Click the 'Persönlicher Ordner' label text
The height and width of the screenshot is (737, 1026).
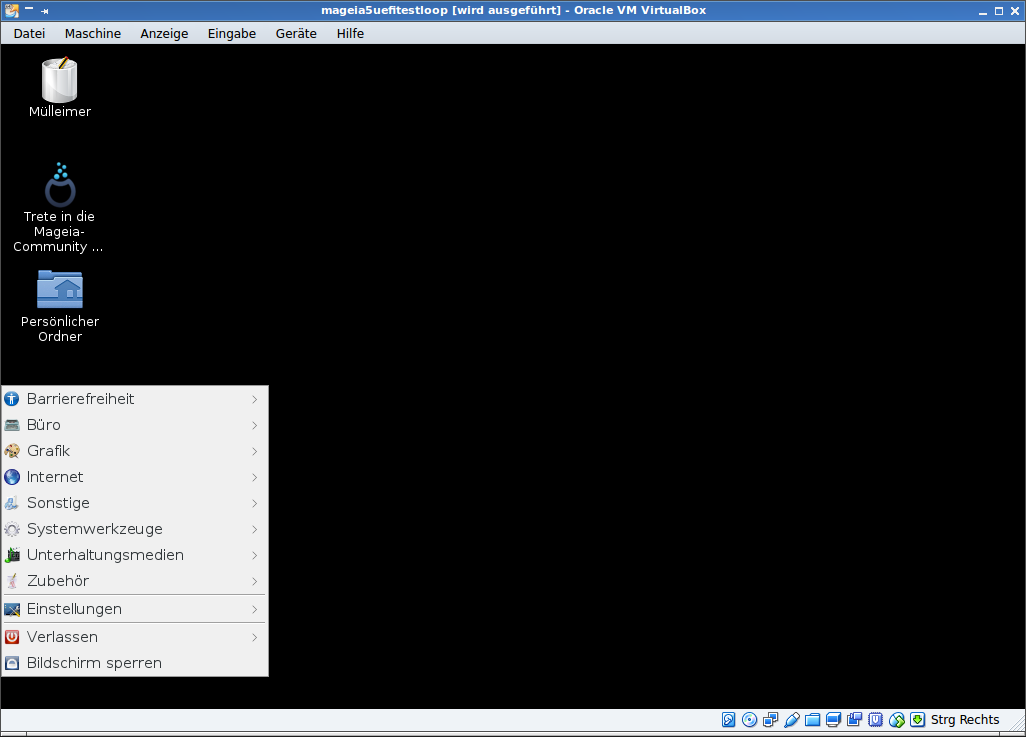click(60, 329)
